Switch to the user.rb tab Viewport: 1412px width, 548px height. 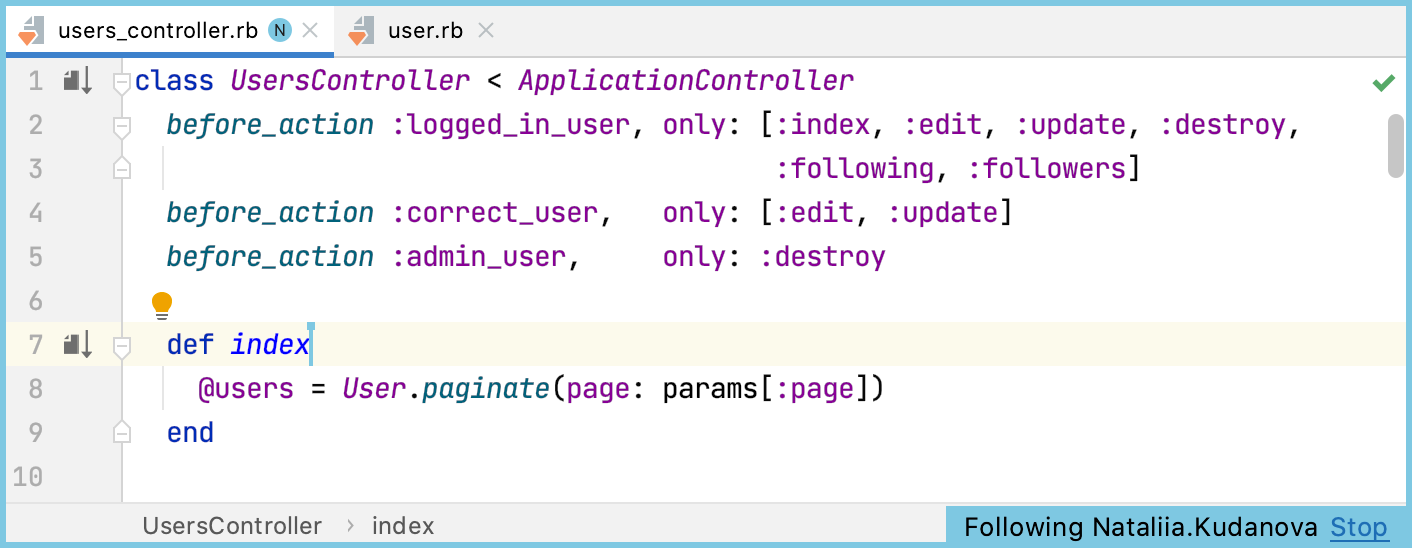(425, 31)
